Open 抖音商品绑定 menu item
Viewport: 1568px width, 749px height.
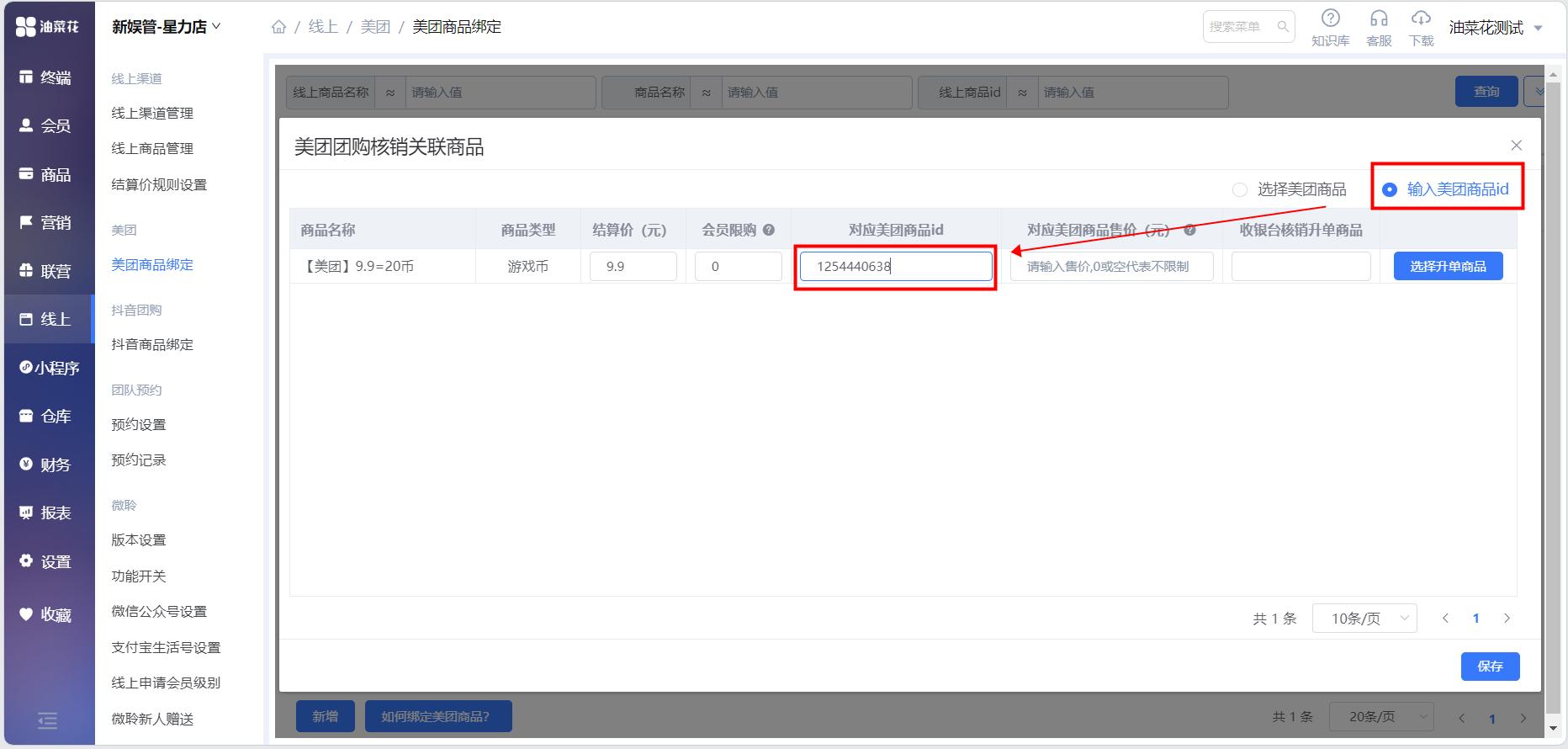(x=152, y=344)
